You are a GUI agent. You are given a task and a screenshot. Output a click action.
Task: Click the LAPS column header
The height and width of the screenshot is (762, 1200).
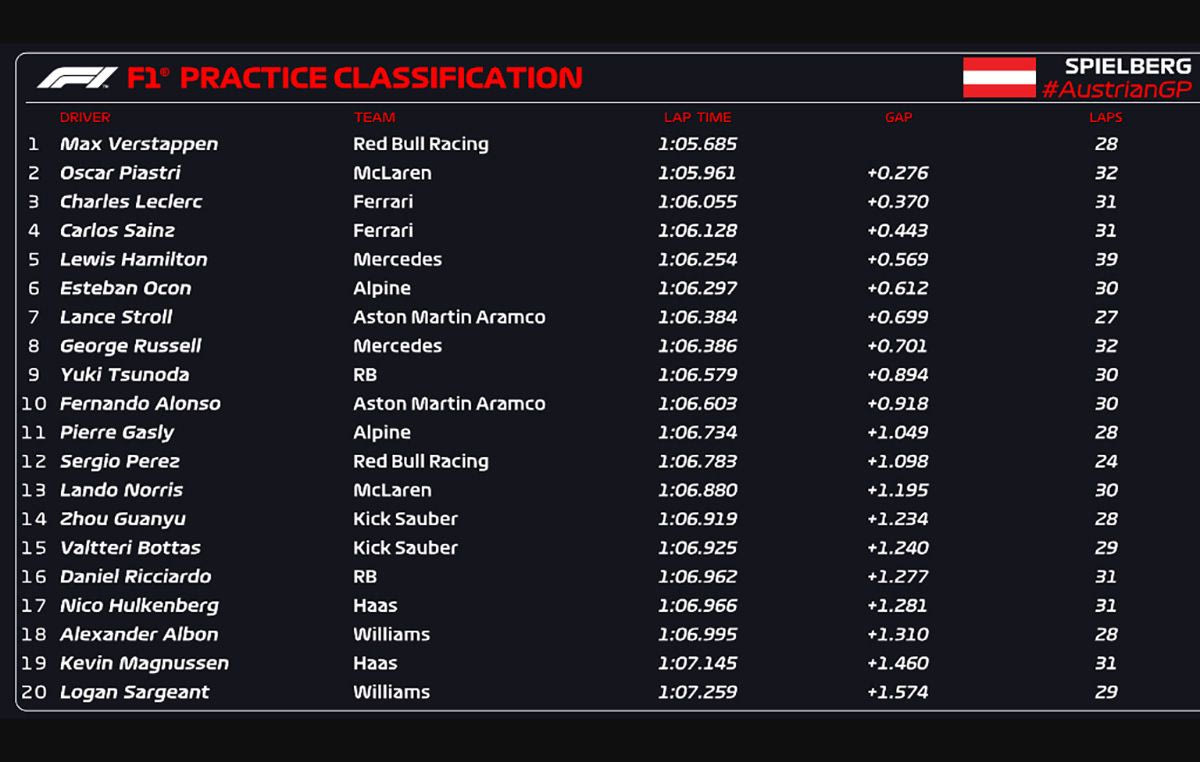click(x=1105, y=117)
